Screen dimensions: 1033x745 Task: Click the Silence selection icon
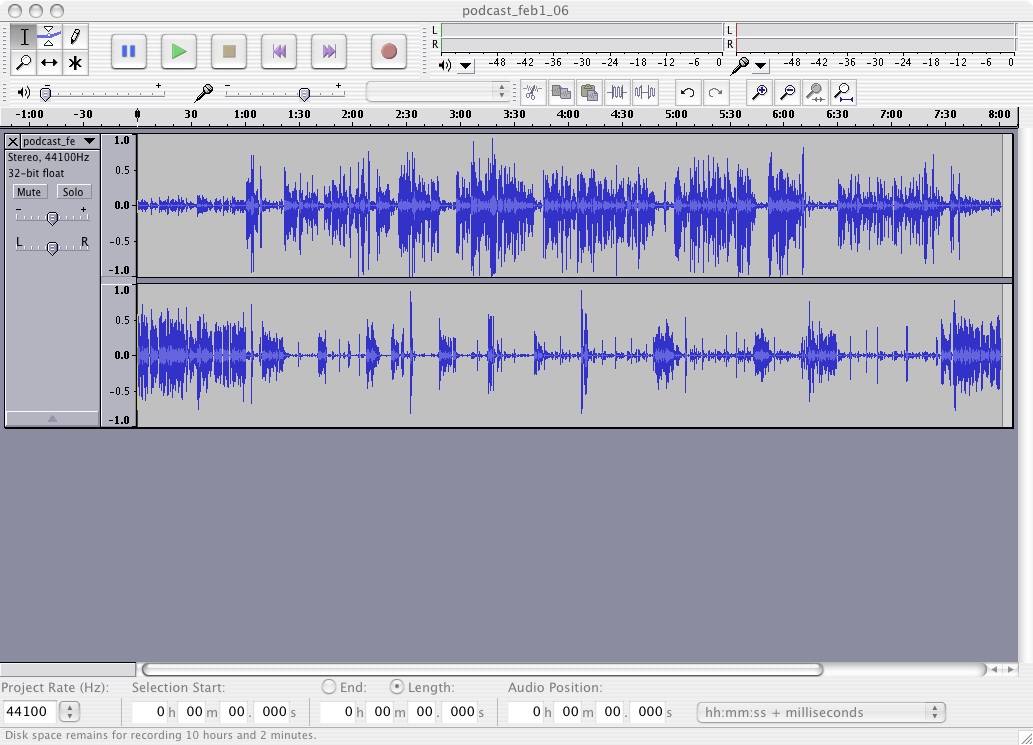click(646, 92)
